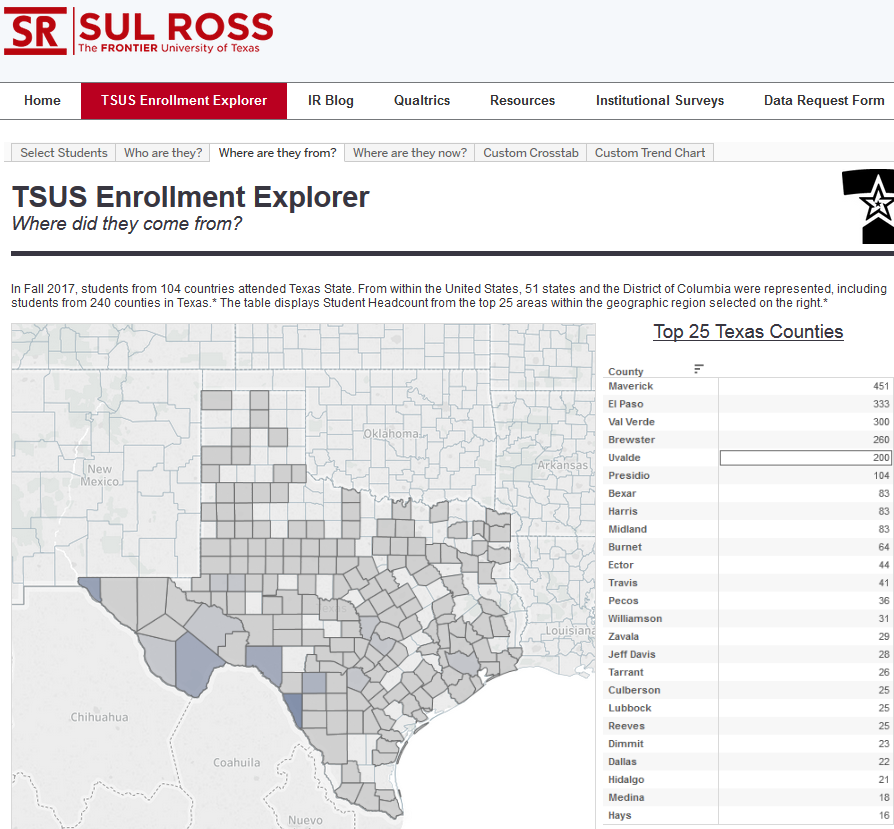This screenshot has height=829, width=894.
Task: Click the Arkansas label on the map
Action: pyautogui.click(x=562, y=465)
